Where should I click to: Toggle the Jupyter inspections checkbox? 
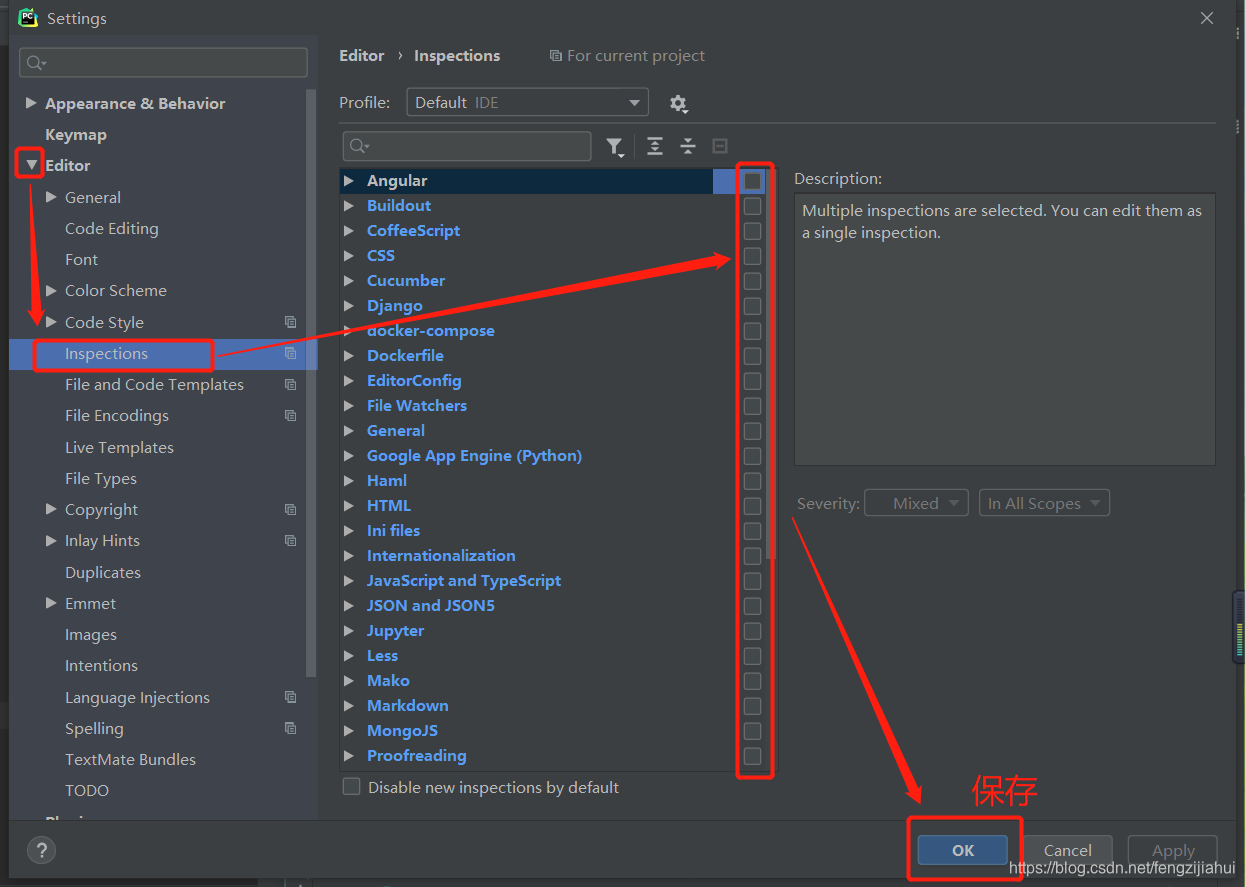[x=753, y=631]
